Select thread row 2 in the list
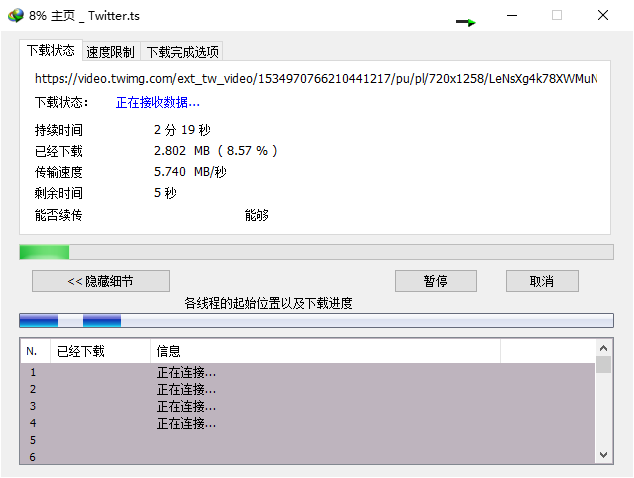The height and width of the screenshot is (478, 634). point(308,389)
